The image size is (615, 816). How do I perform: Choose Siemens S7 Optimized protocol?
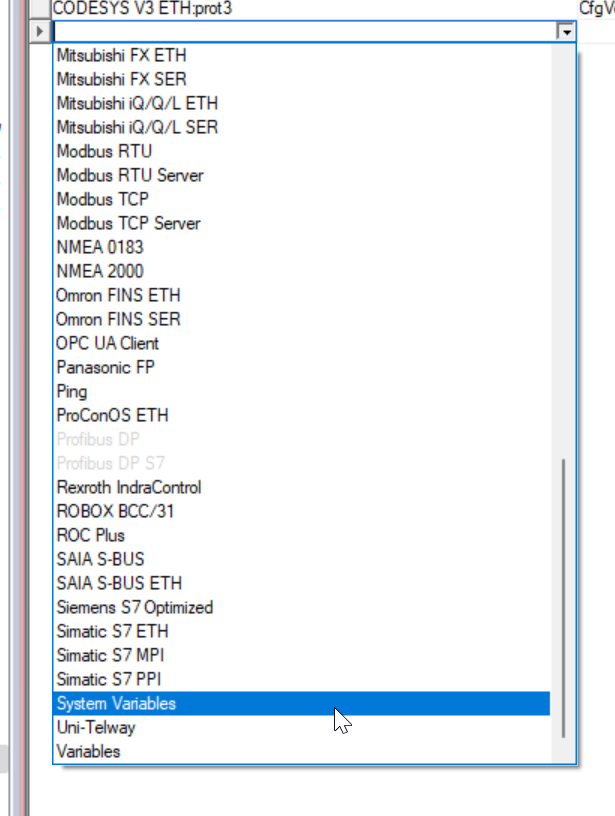click(302, 607)
